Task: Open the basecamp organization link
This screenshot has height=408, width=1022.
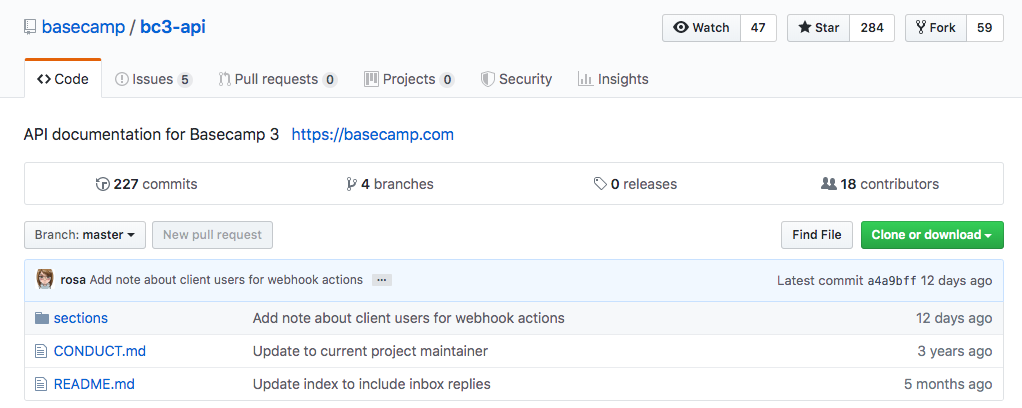Action: tap(83, 27)
